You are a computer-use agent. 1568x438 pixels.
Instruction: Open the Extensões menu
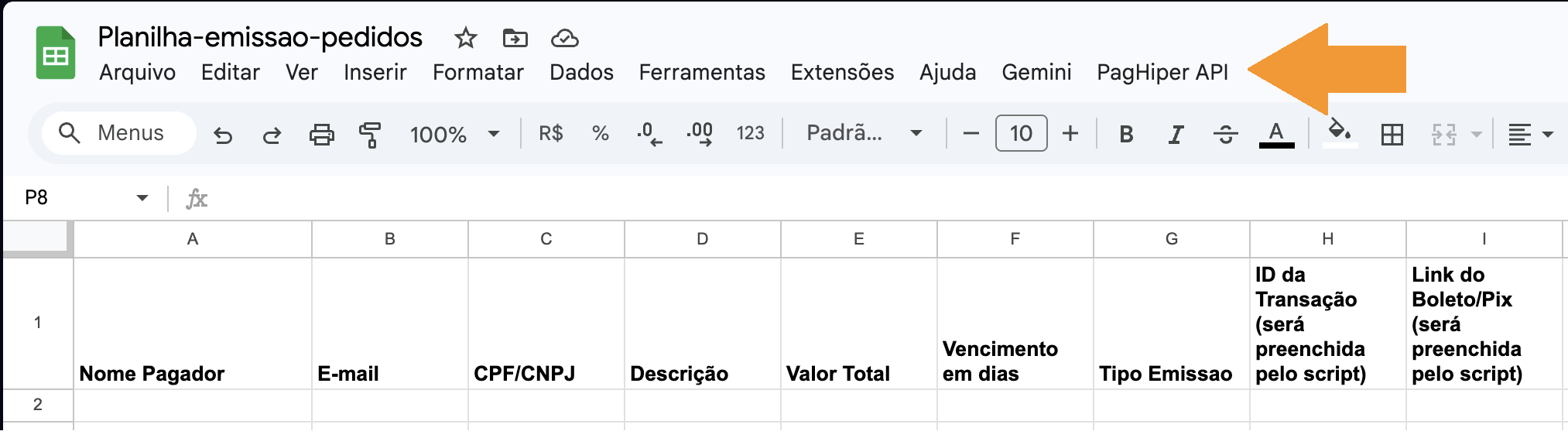[x=842, y=72]
